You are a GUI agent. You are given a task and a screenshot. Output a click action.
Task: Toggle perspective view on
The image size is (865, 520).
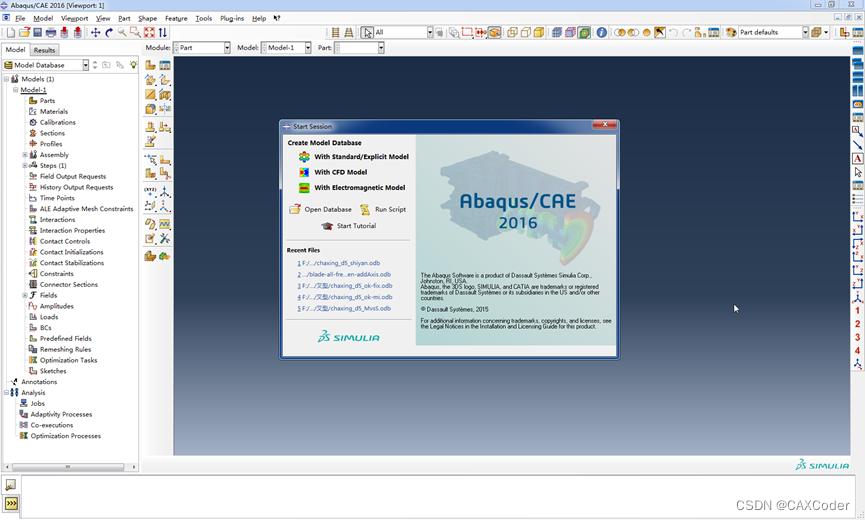pos(349,33)
